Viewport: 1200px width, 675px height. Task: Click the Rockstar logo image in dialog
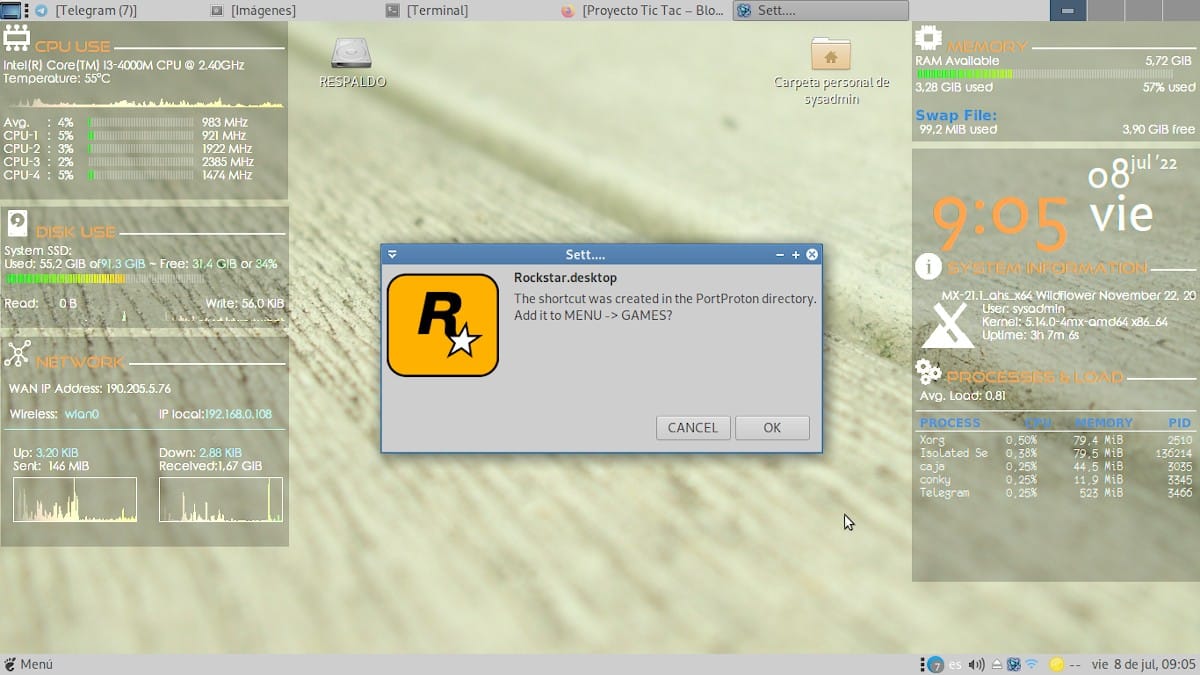click(x=442, y=325)
